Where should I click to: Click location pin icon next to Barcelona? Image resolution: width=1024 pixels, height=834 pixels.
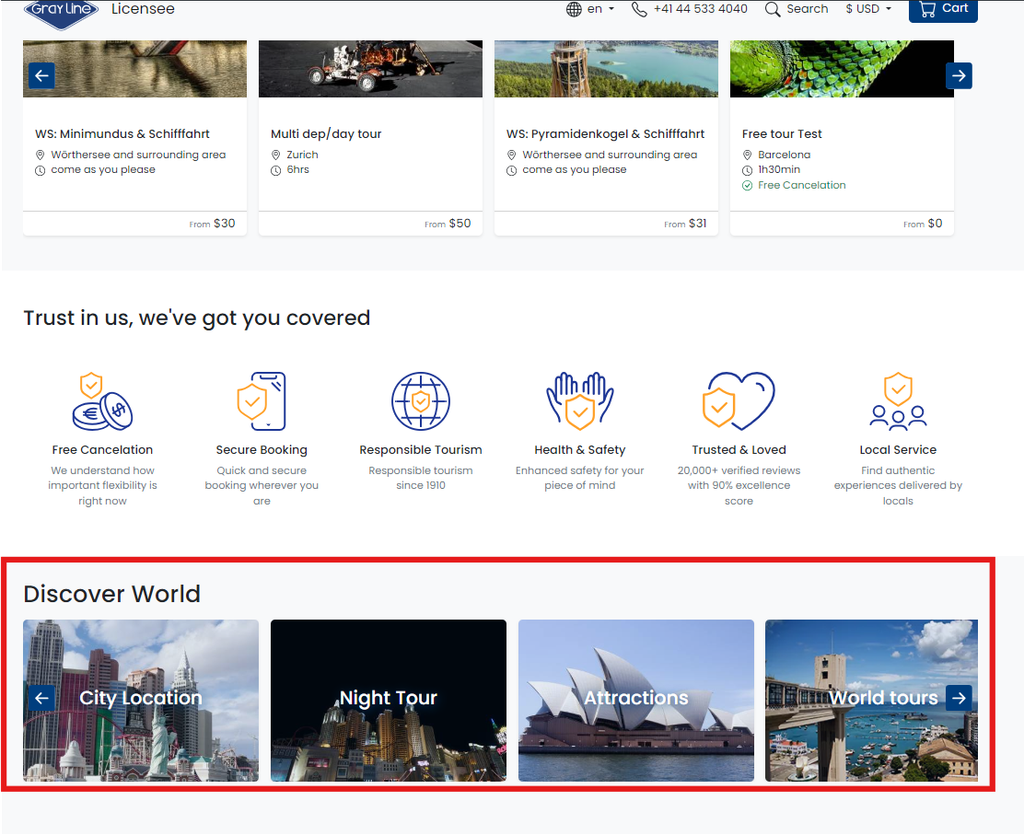(x=747, y=155)
